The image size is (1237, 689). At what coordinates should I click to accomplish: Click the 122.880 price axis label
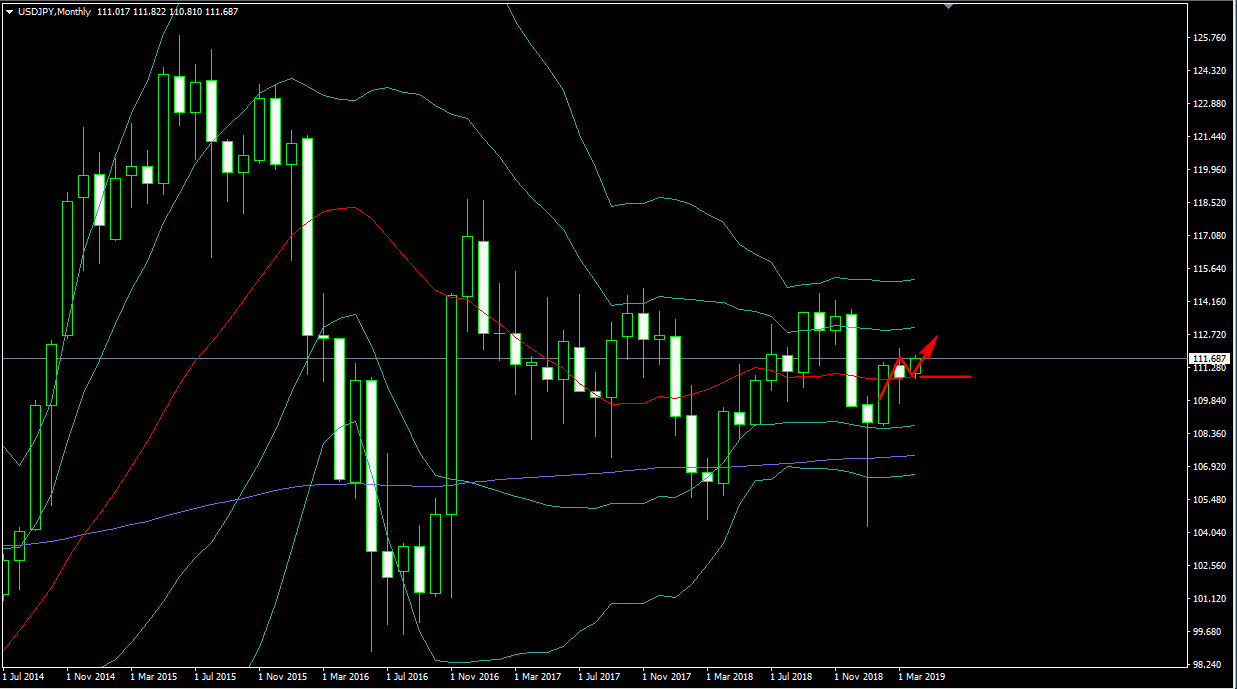1209,104
